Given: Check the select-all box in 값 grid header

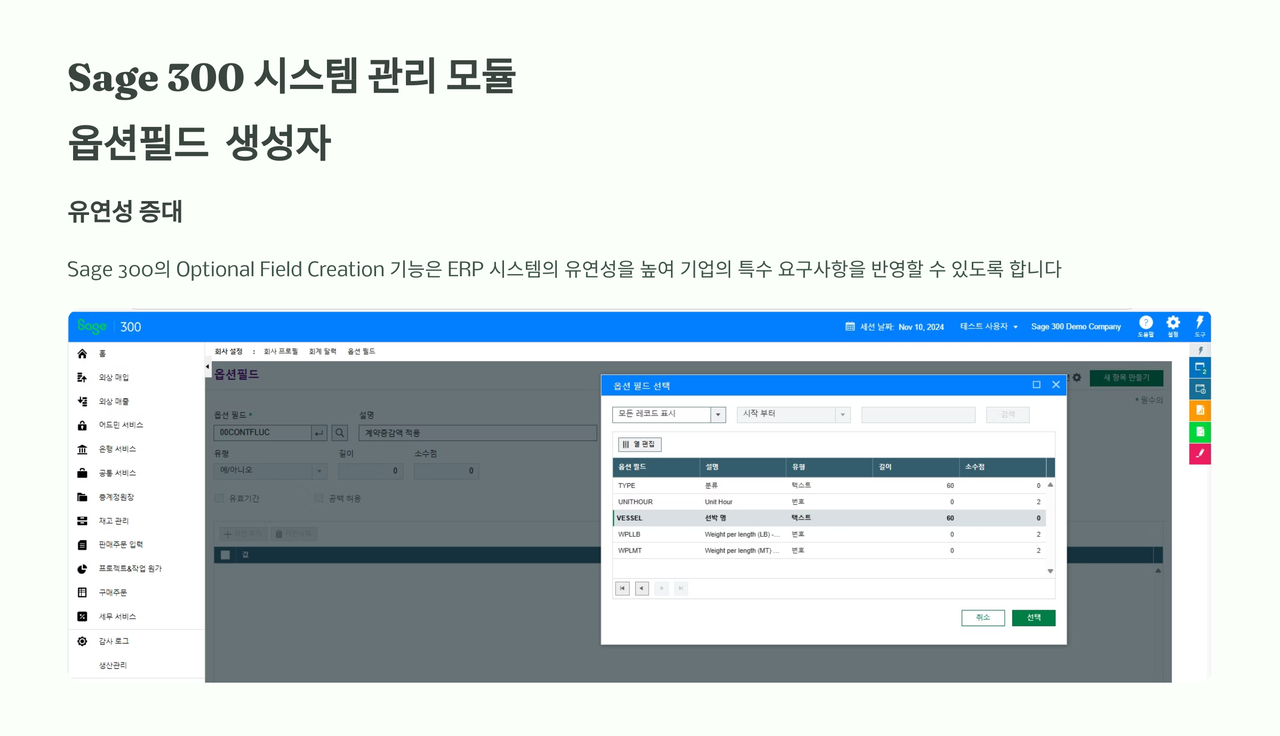Looking at the screenshot, I should pyautogui.click(x=225, y=554).
